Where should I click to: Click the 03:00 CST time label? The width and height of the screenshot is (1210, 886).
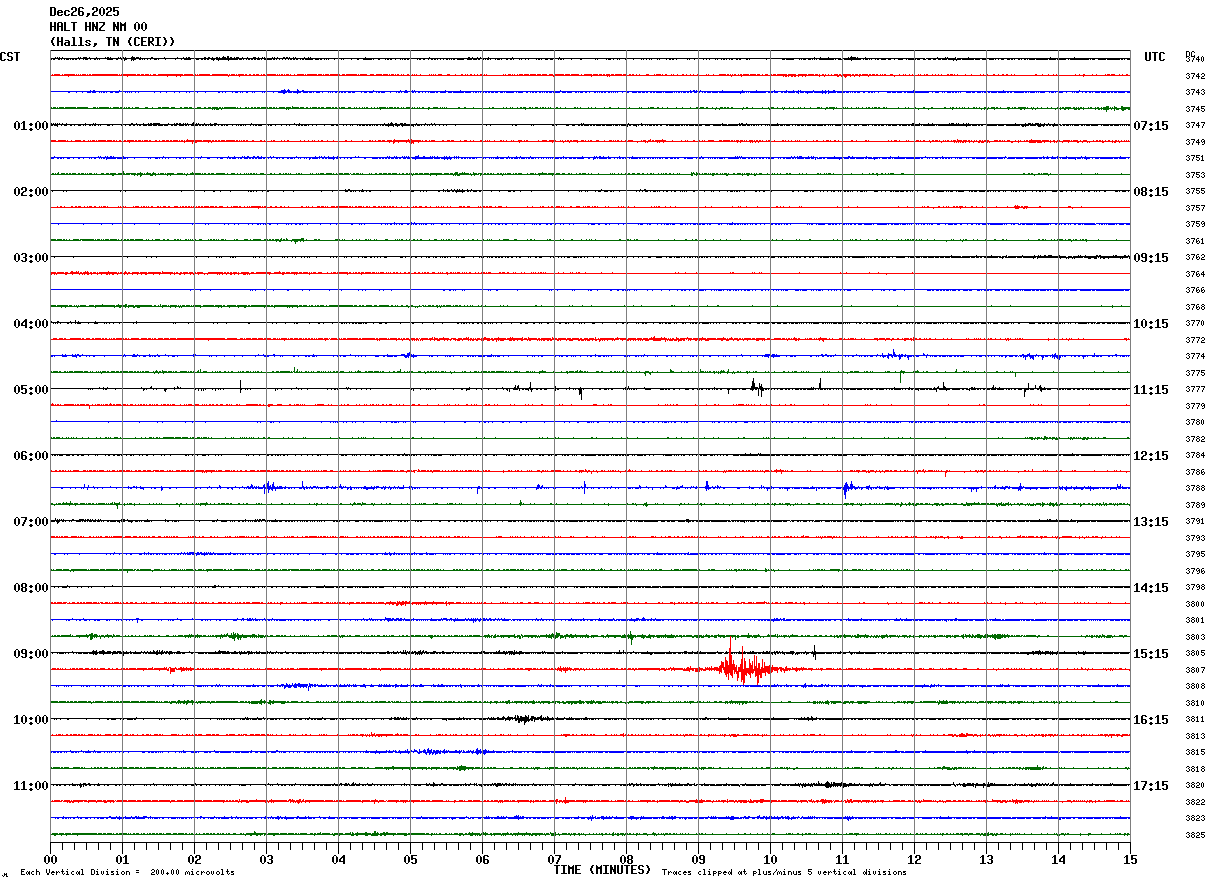point(31,258)
